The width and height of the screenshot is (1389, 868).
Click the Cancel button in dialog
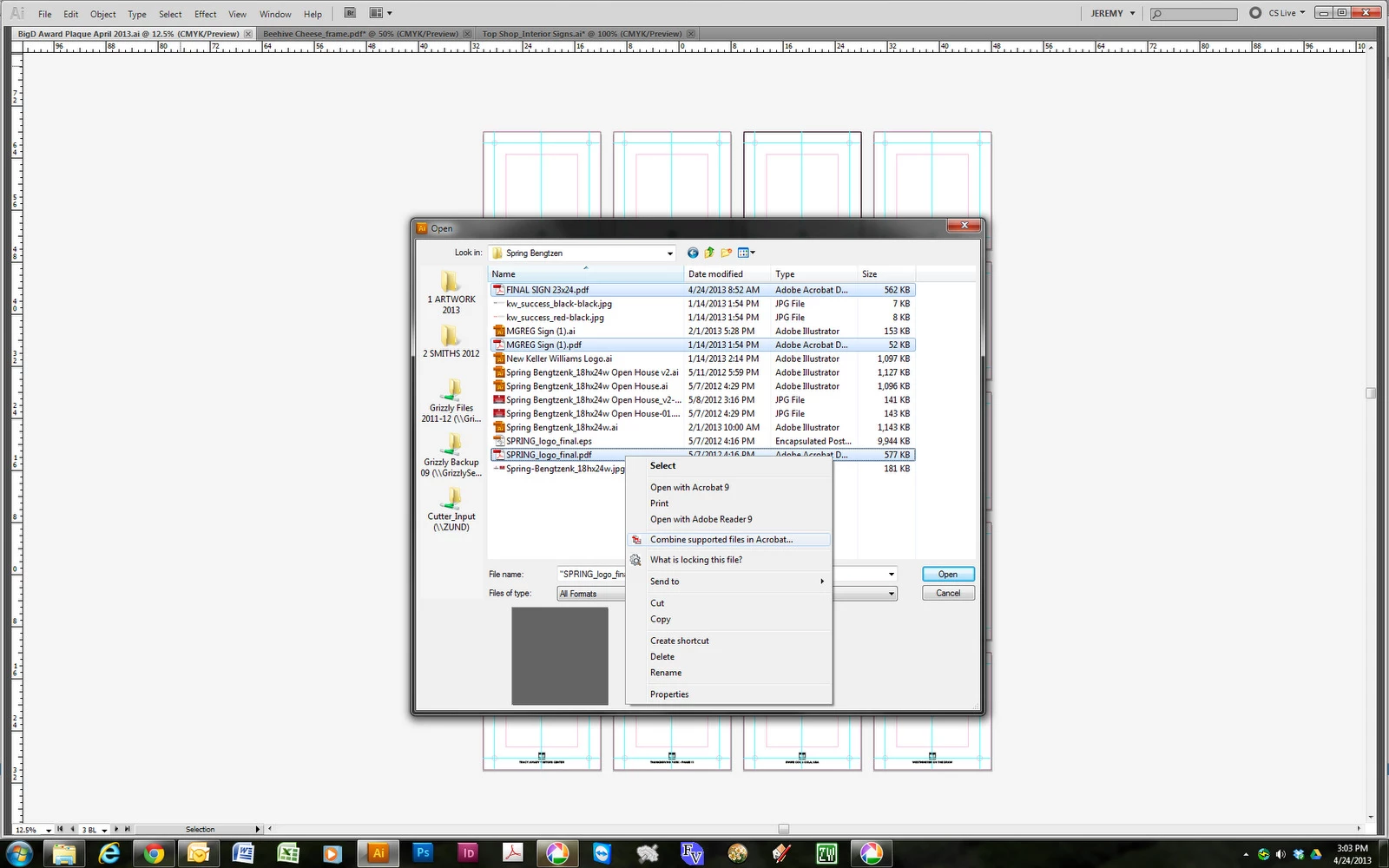click(948, 593)
